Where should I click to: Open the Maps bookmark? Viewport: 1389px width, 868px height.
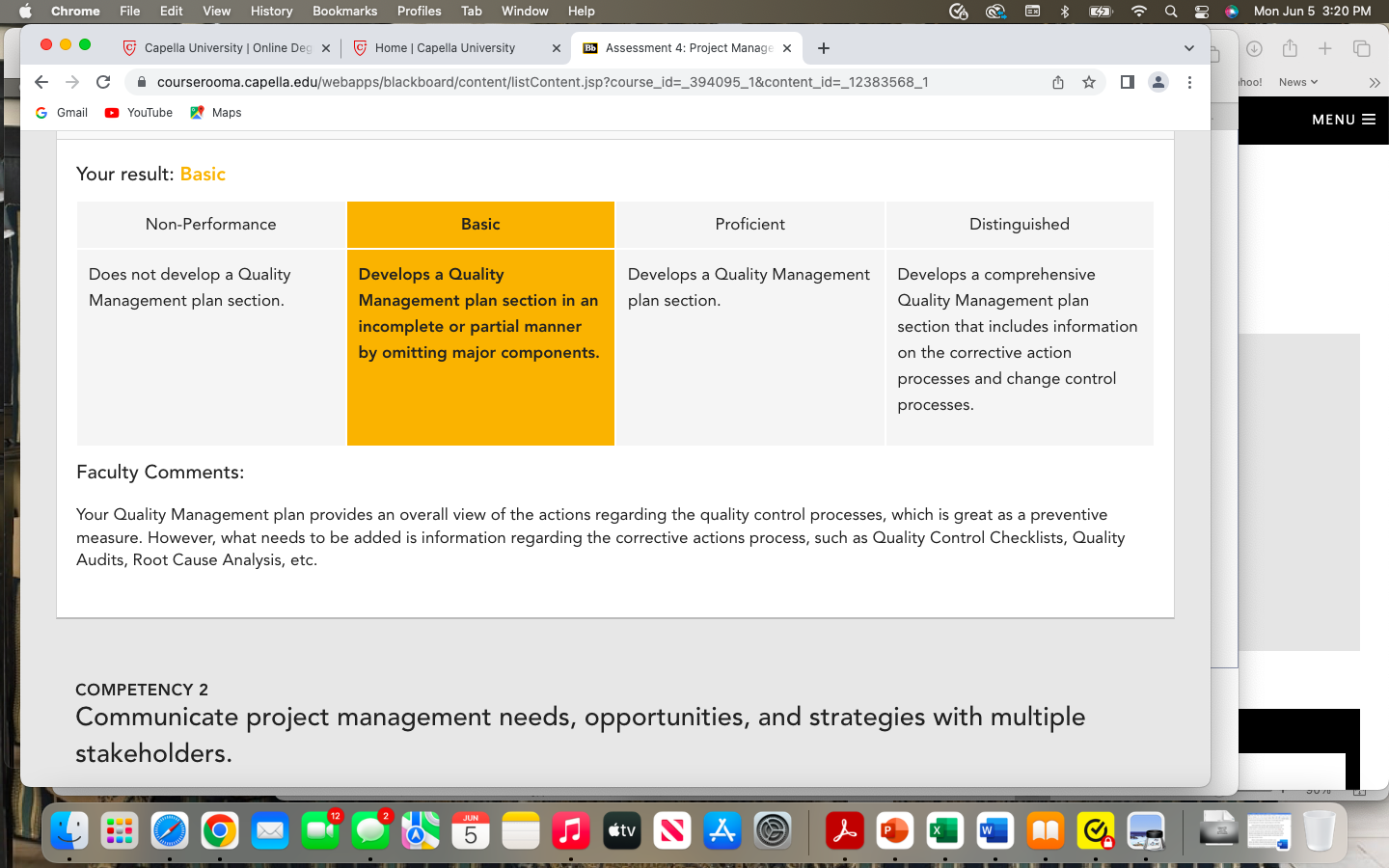tap(216, 113)
